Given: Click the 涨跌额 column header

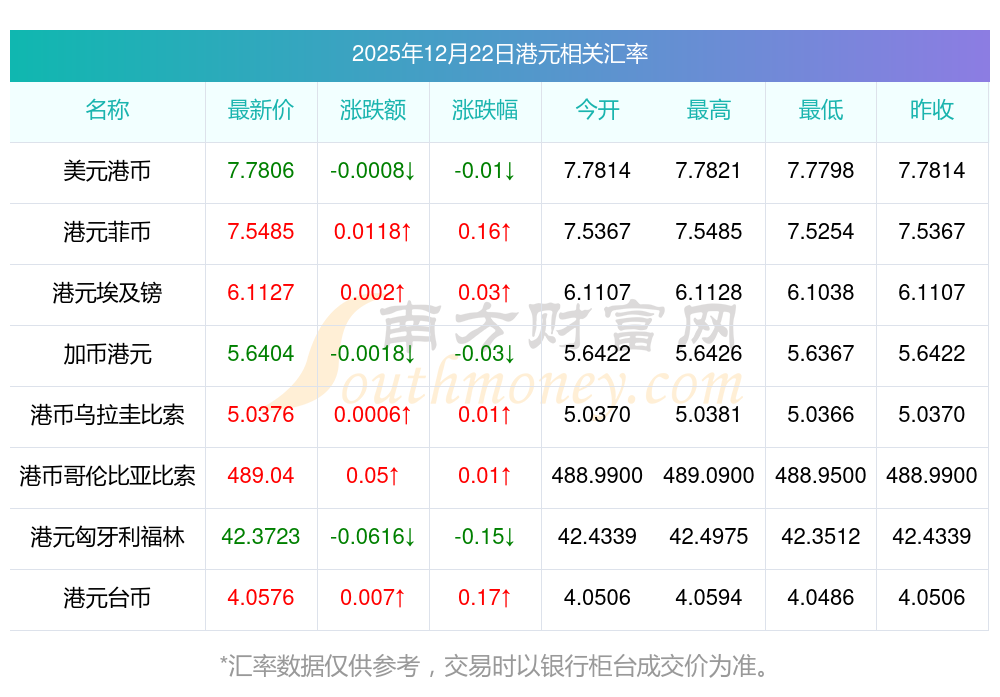Looking at the screenshot, I should 373,110.
